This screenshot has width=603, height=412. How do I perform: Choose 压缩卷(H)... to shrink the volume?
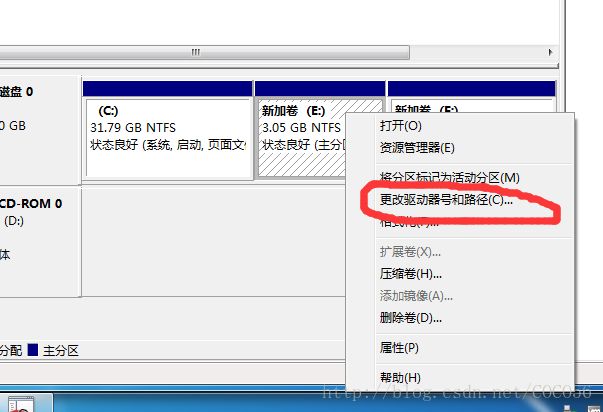click(x=411, y=274)
